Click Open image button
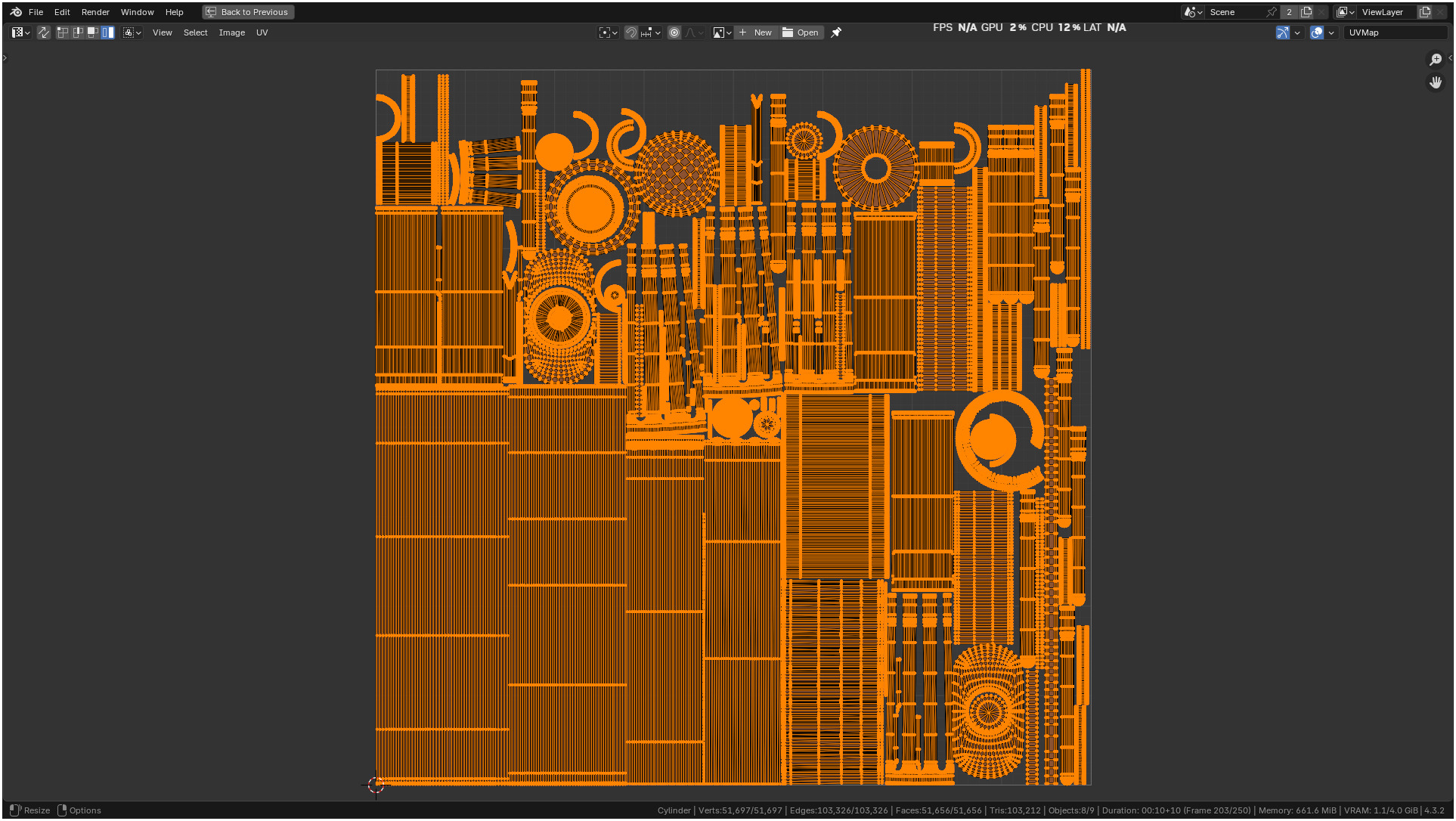 [801, 33]
